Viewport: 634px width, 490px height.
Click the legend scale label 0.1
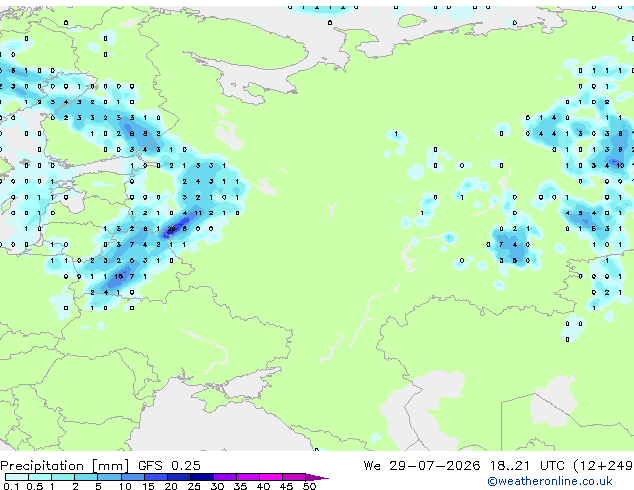[11, 486]
